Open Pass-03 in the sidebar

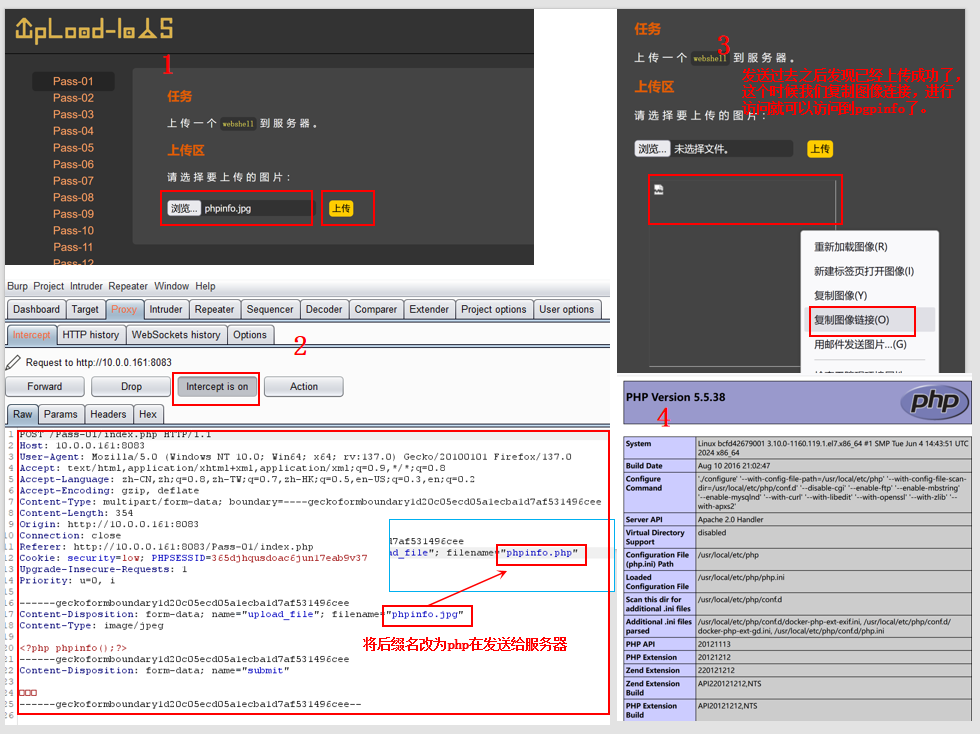[x=73, y=114]
